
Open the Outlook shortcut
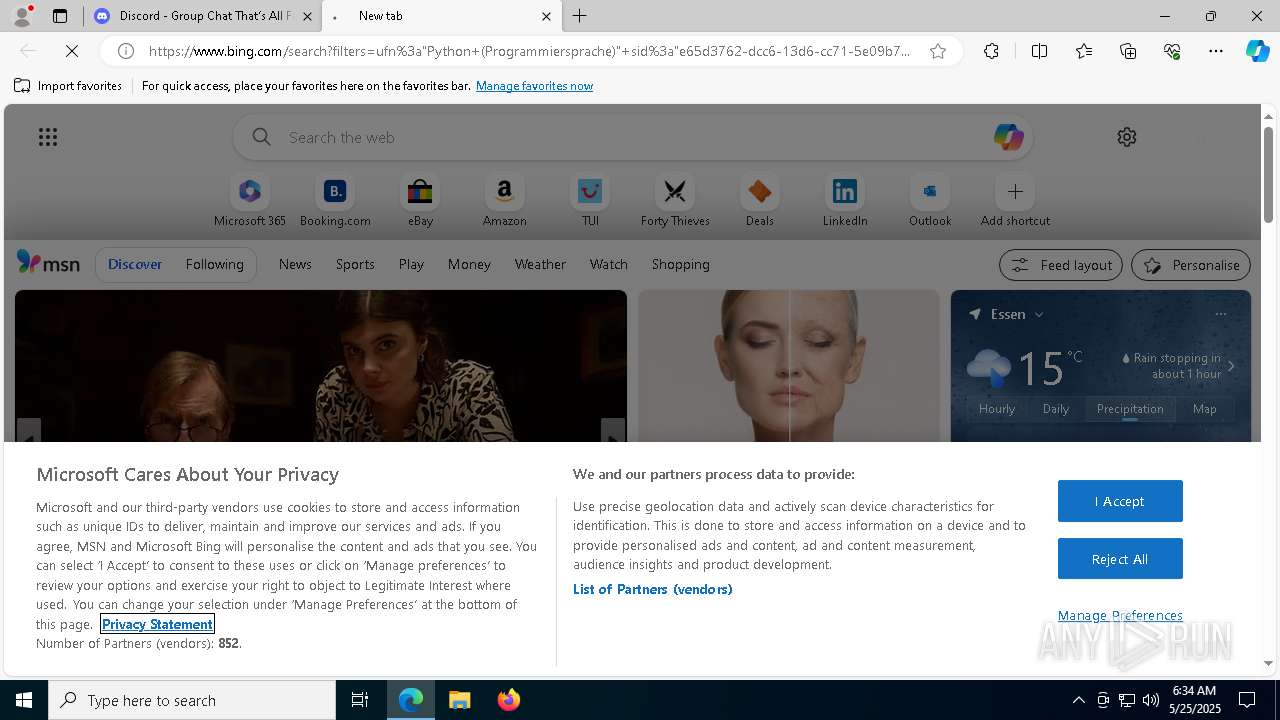coord(930,201)
